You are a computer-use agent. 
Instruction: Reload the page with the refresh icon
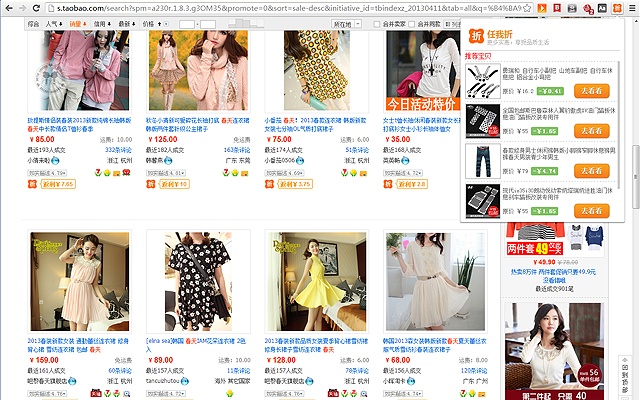(x=36, y=8)
